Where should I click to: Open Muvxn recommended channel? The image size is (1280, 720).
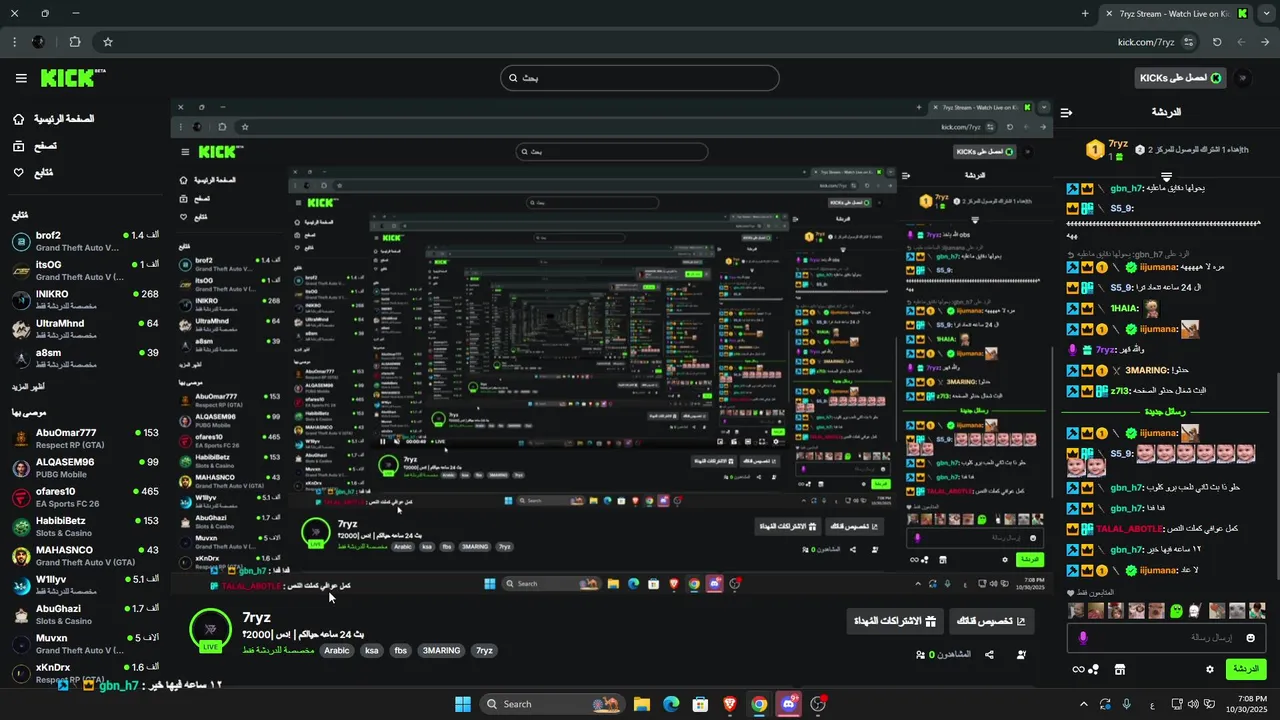pyautogui.click(x=85, y=643)
